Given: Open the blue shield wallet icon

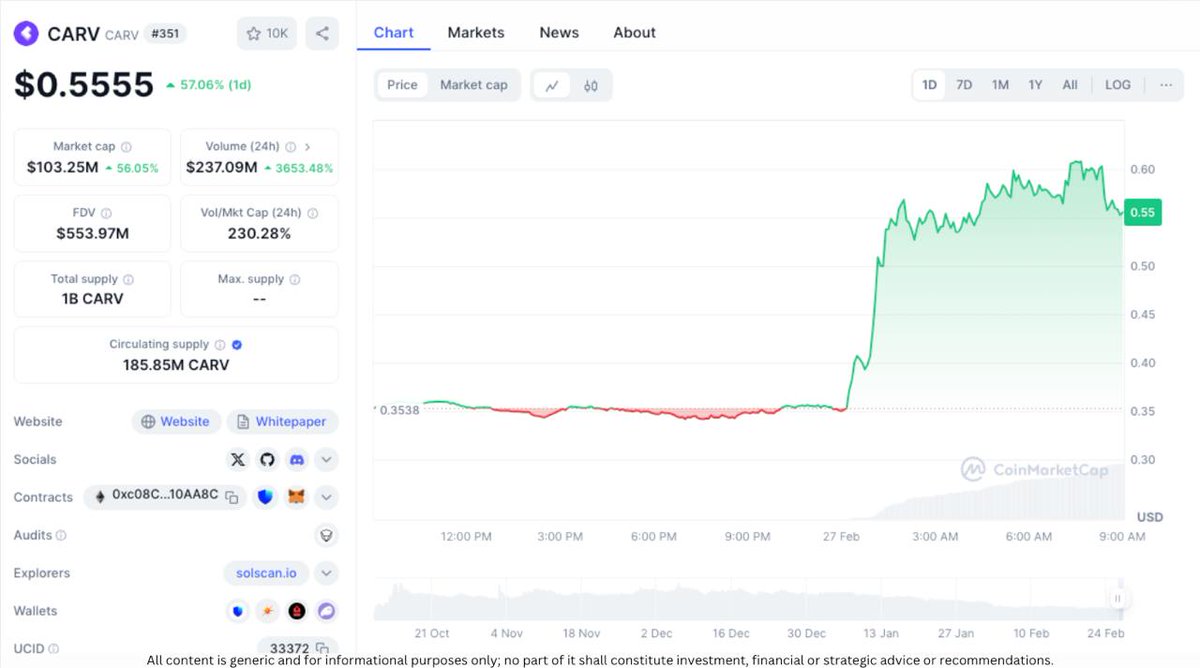Looking at the screenshot, I should [238, 611].
